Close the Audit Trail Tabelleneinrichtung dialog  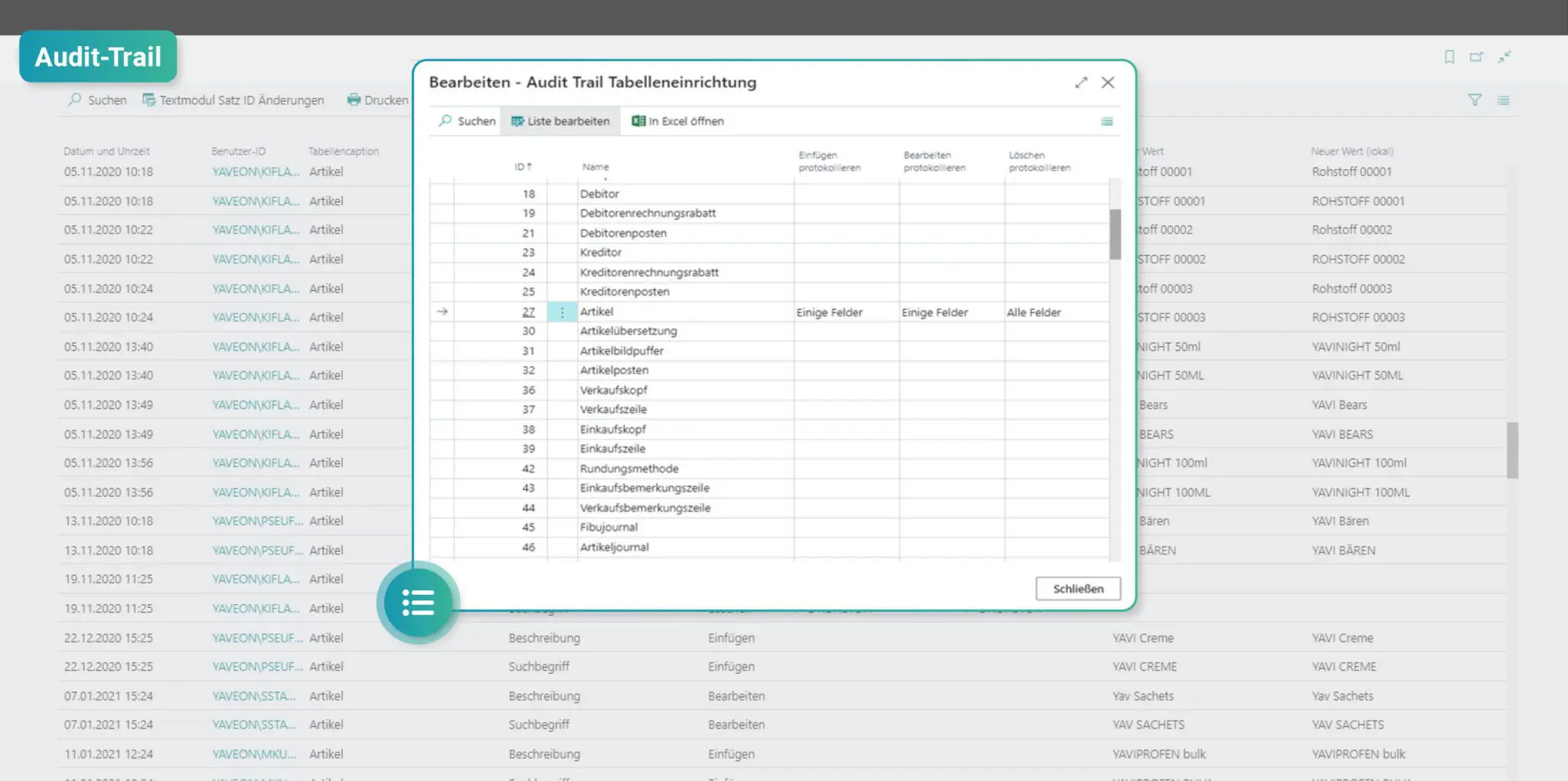click(x=1108, y=83)
